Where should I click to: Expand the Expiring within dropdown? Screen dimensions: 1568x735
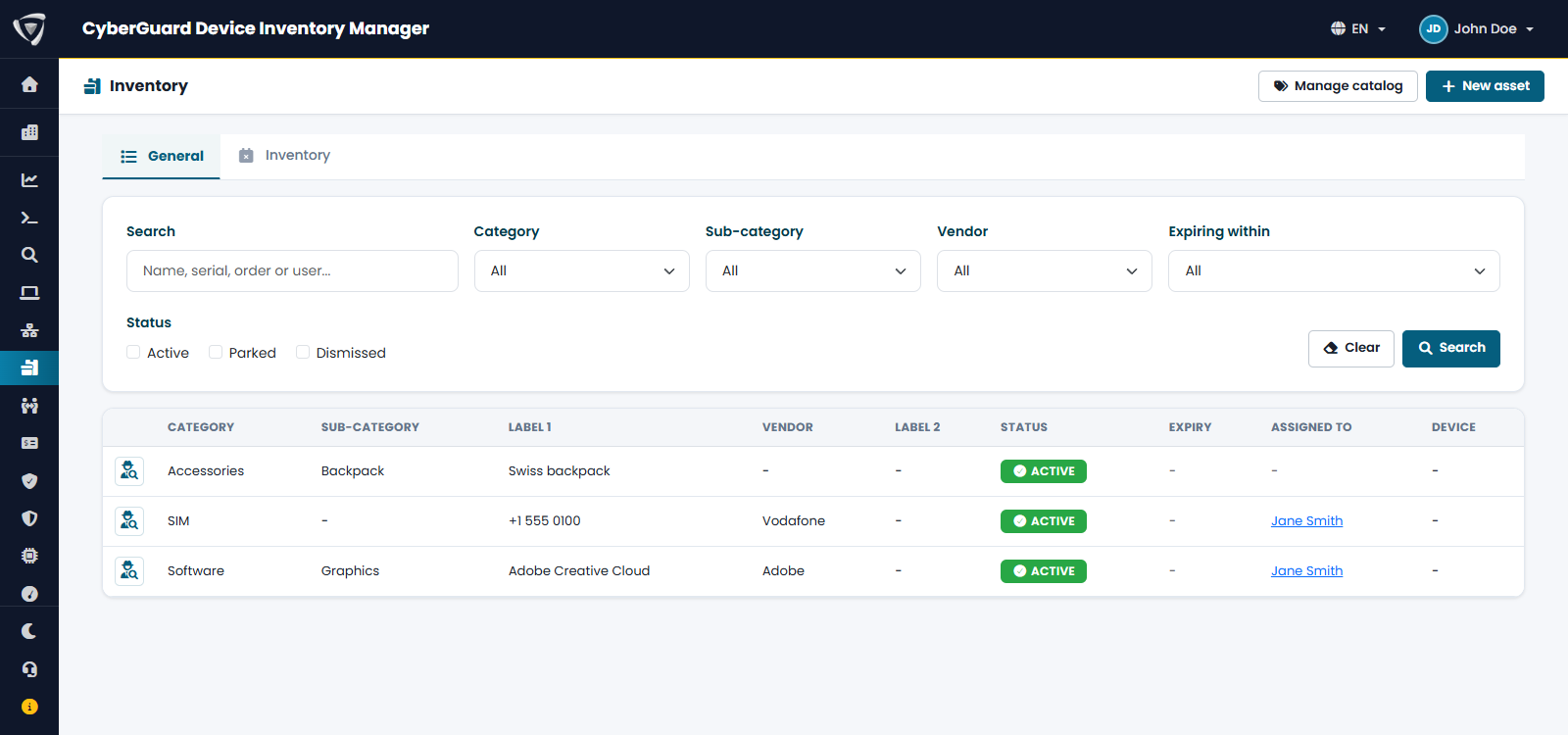pos(1334,270)
